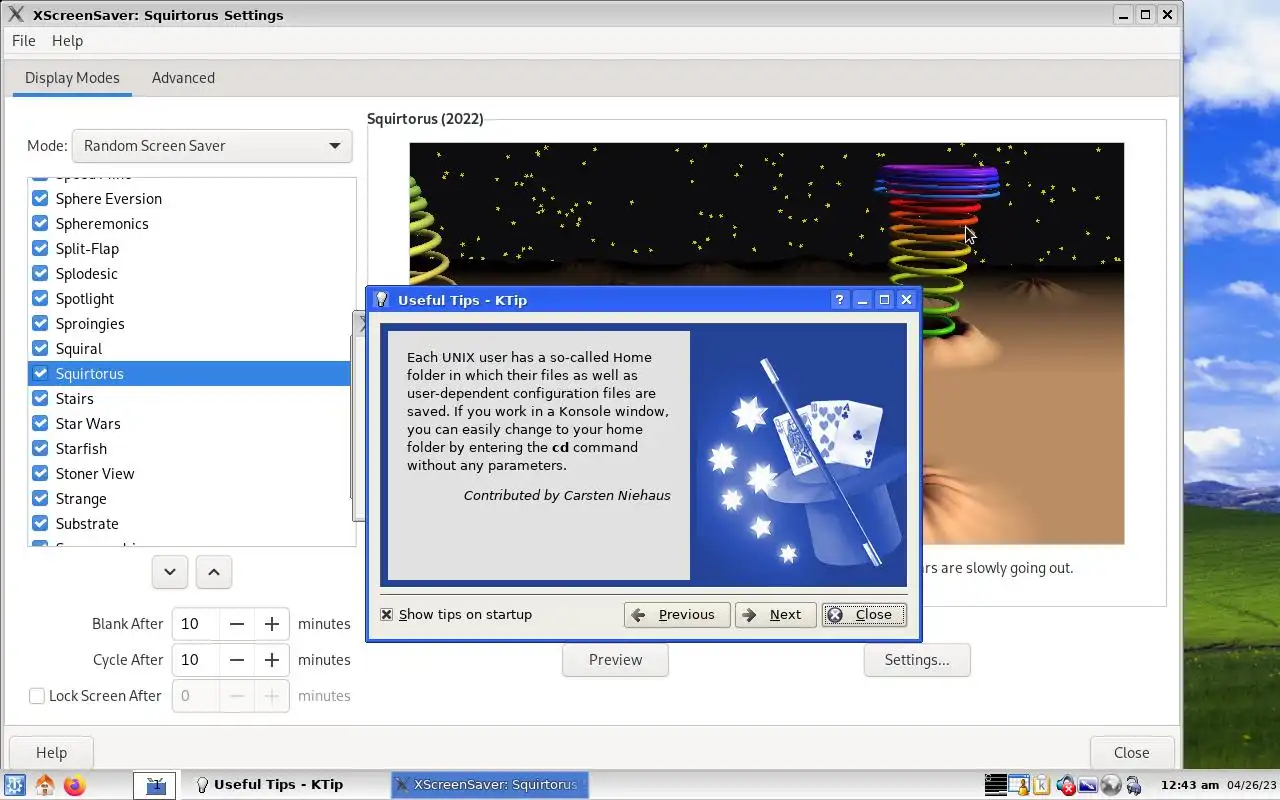The image size is (1280, 800).
Task: Focus the Cycle After minutes field
Action: (195, 660)
